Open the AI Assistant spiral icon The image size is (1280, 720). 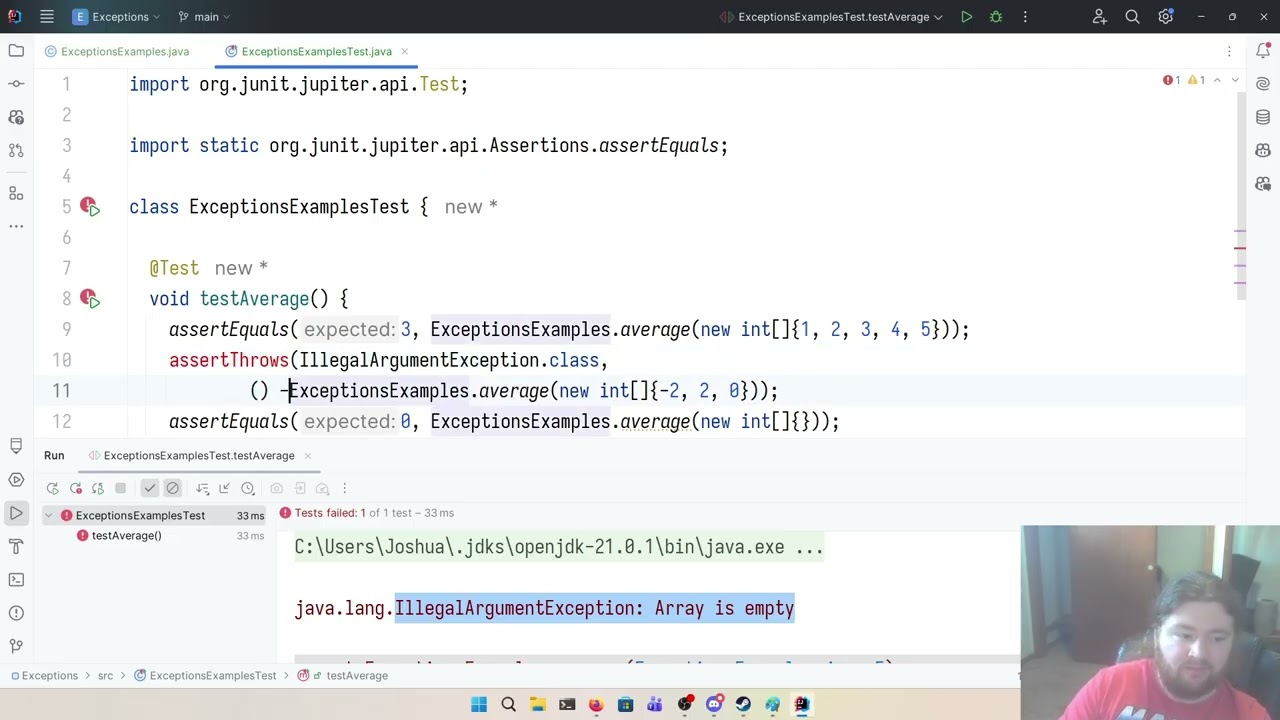tap(1263, 84)
